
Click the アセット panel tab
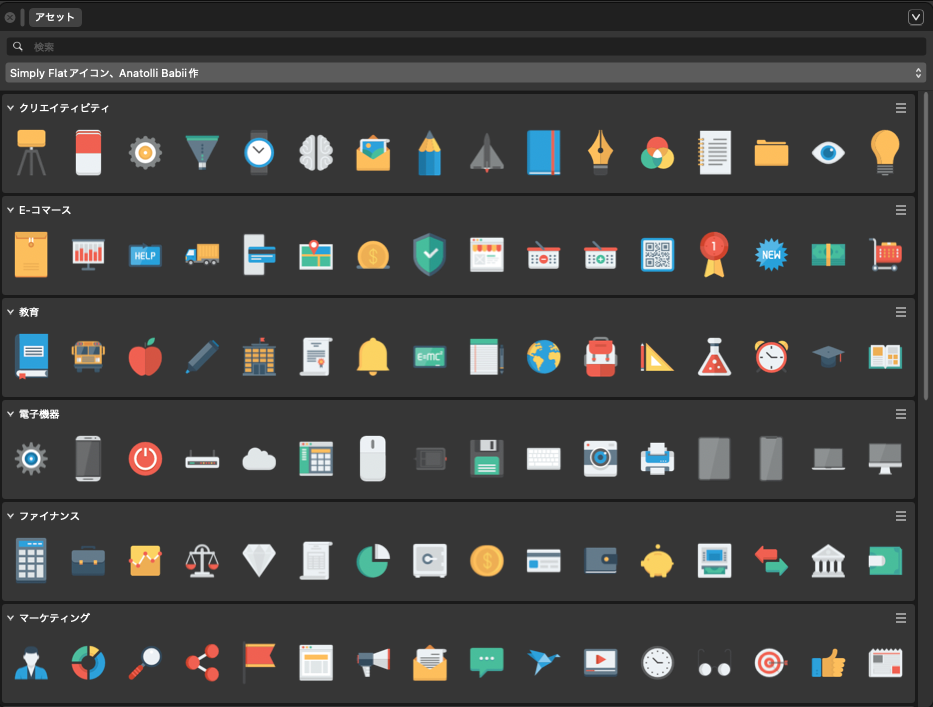(55, 17)
